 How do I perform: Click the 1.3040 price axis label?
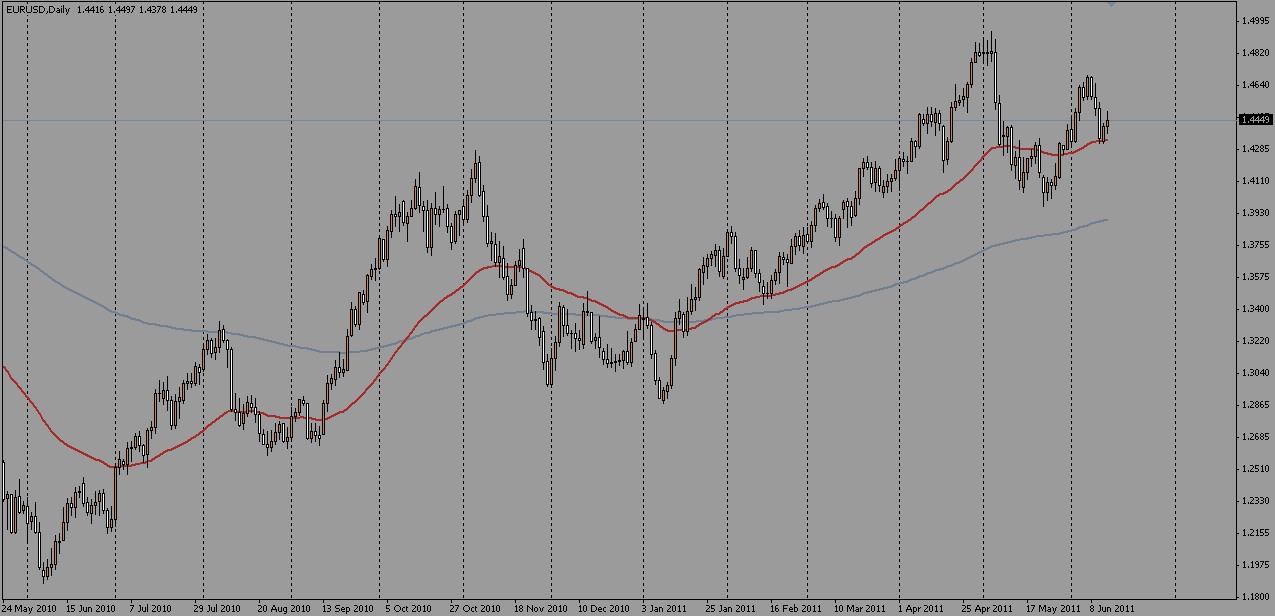(x=1256, y=373)
